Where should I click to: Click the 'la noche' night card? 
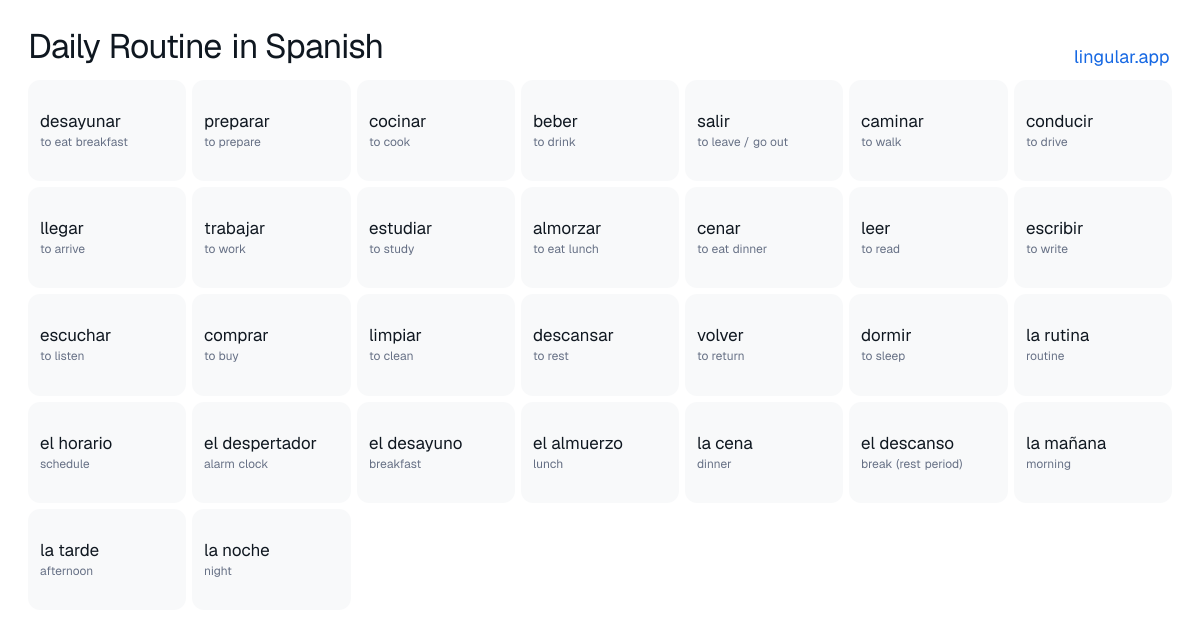click(271, 559)
